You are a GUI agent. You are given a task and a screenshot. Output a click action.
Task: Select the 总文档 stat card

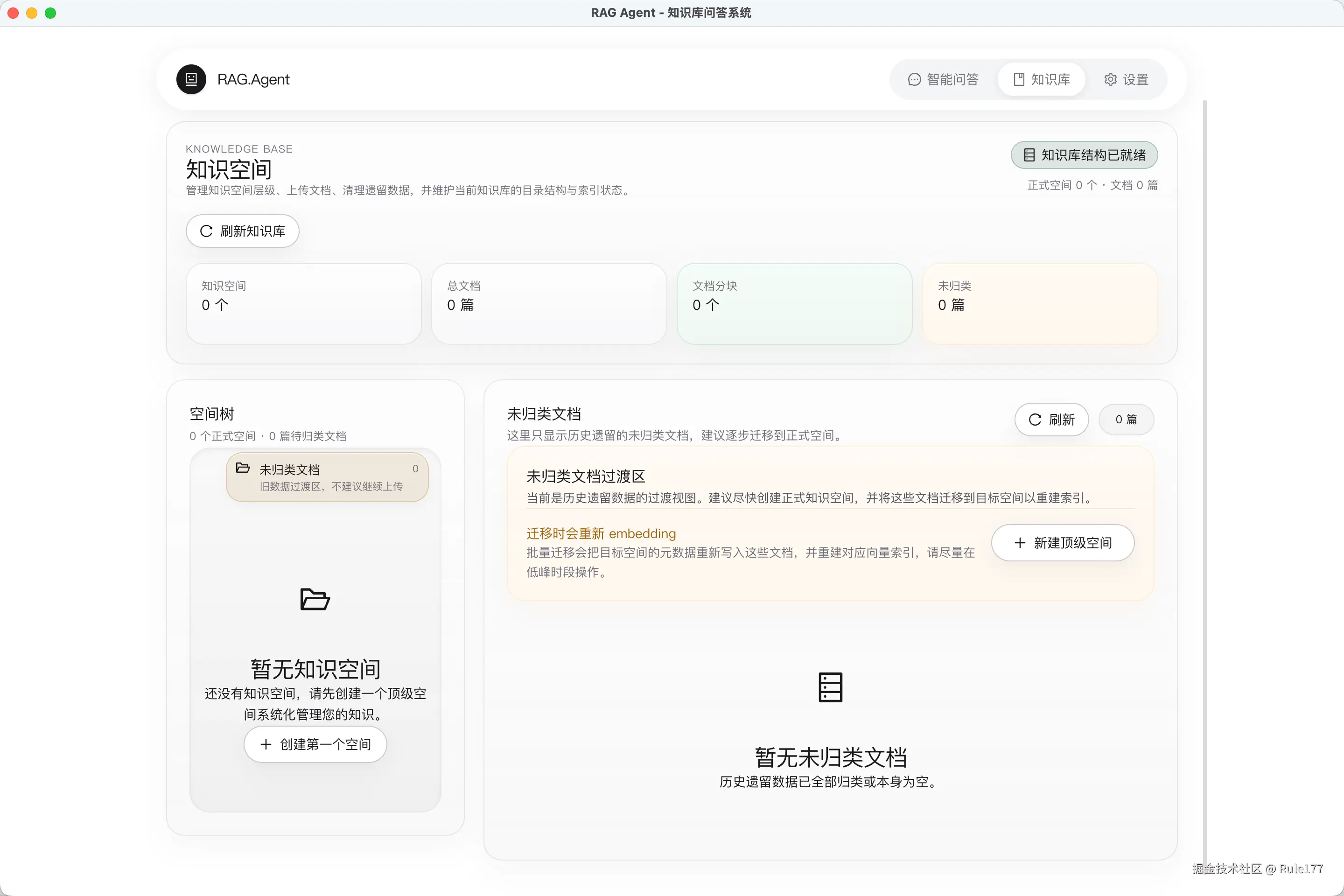[x=549, y=303]
